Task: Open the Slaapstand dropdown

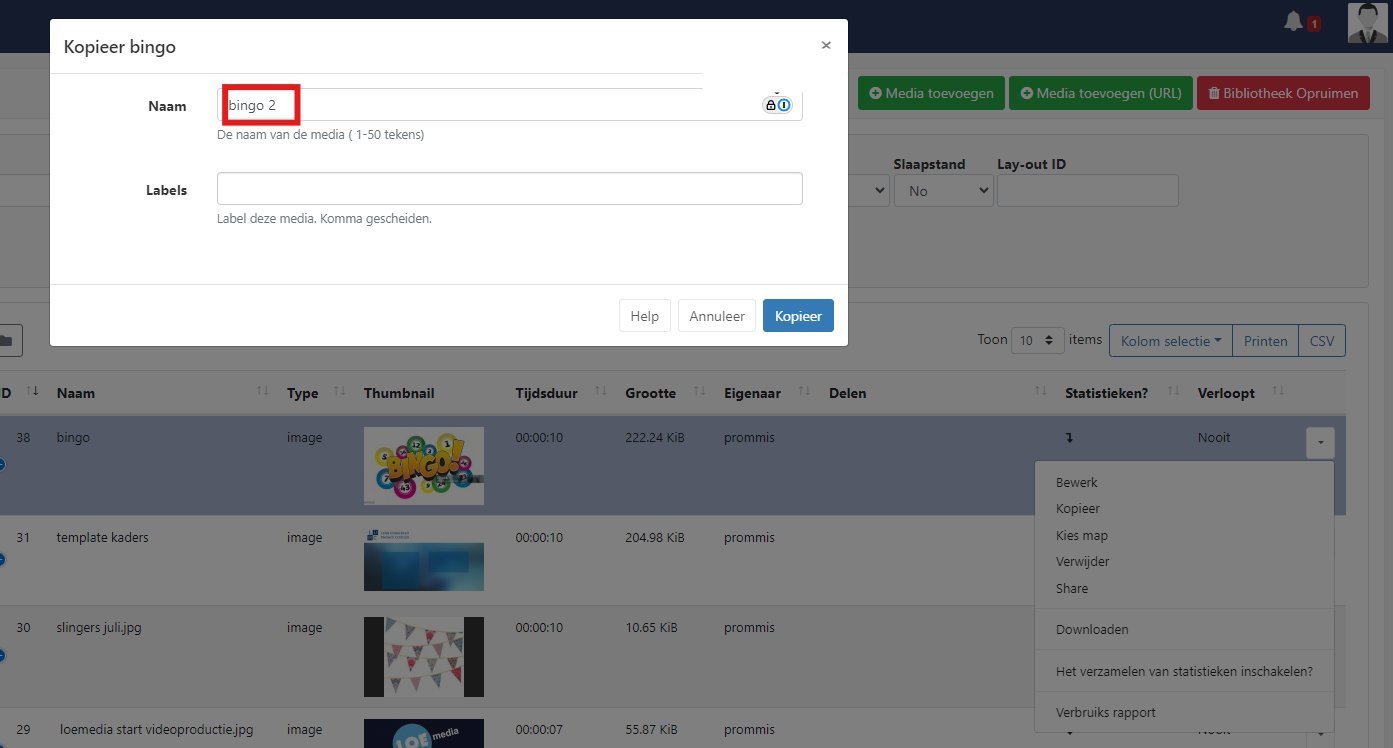Action: [x=943, y=190]
